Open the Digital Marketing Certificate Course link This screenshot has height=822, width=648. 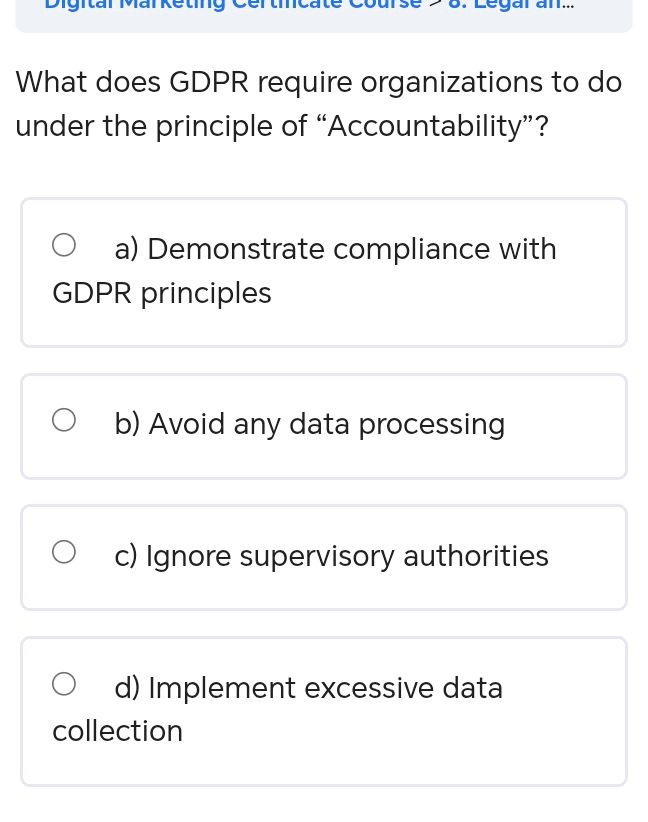point(233,7)
